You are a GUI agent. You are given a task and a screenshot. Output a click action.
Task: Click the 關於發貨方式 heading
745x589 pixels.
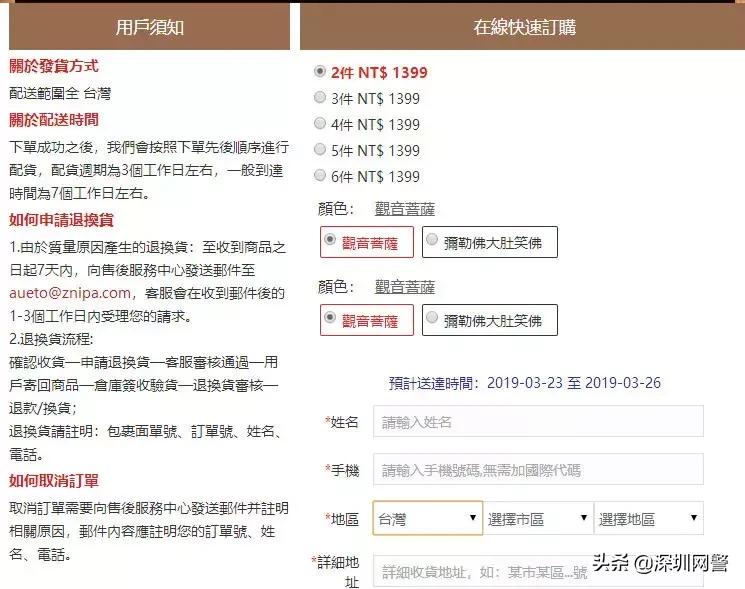point(54,66)
